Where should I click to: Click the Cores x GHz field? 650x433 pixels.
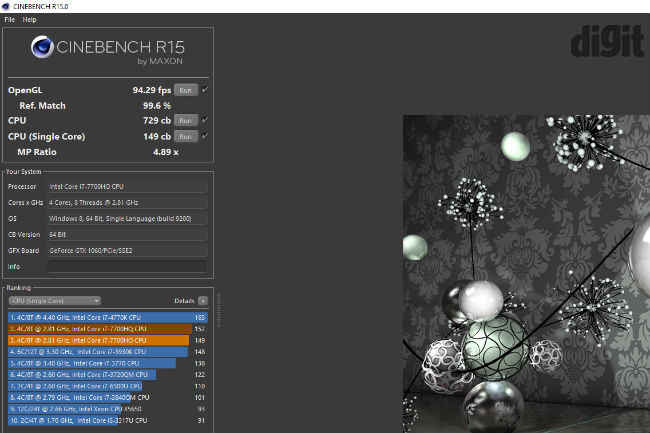click(x=127, y=203)
